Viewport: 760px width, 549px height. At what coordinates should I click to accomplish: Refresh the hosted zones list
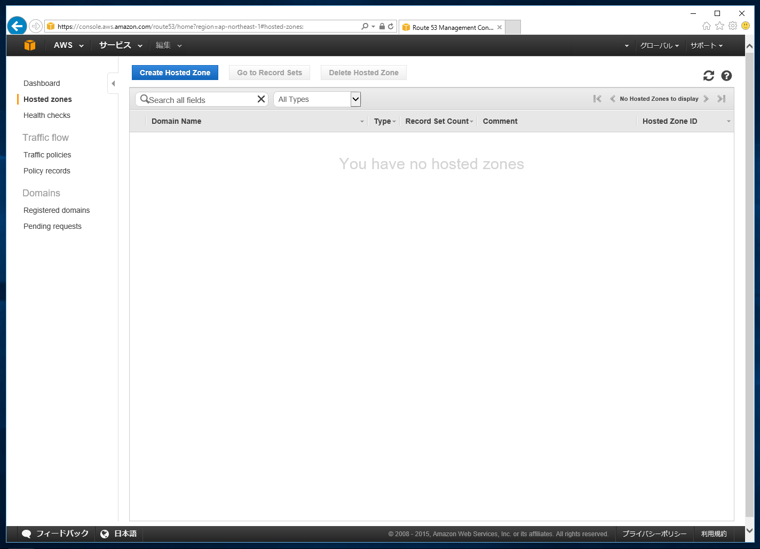click(x=709, y=76)
